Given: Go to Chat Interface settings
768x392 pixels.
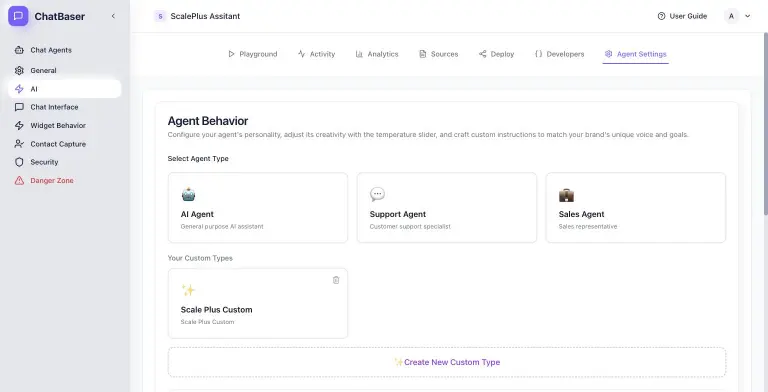Looking at the screenshot, I should (65, 107).
